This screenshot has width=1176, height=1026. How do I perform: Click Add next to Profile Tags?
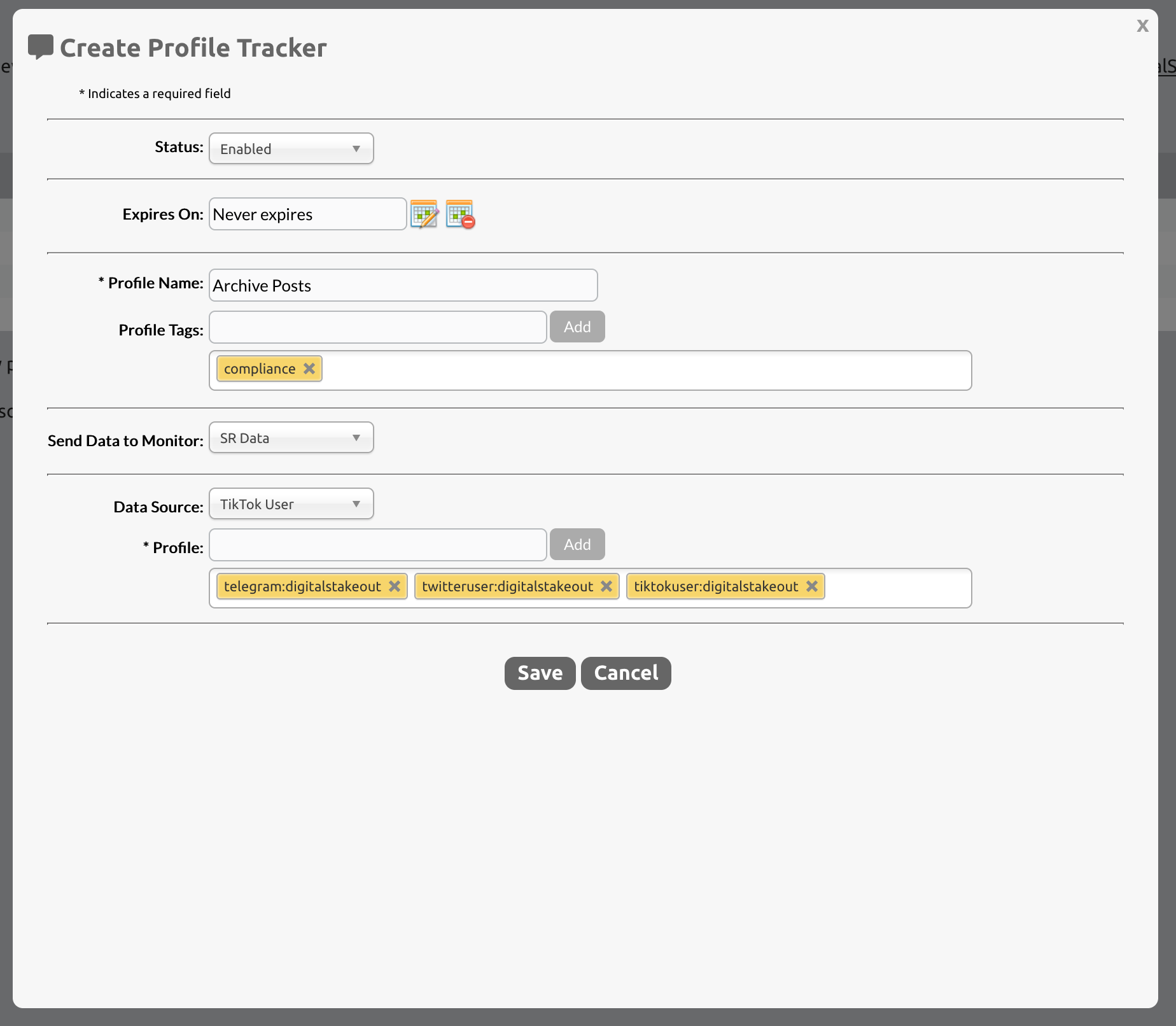pos(577,327)
